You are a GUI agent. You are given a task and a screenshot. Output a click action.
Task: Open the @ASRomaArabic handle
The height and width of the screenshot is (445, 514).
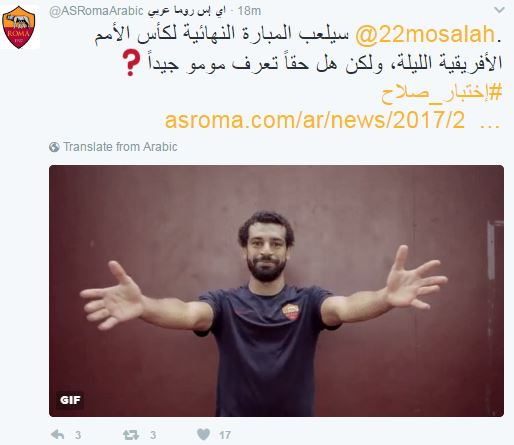[x=96, y=11]
